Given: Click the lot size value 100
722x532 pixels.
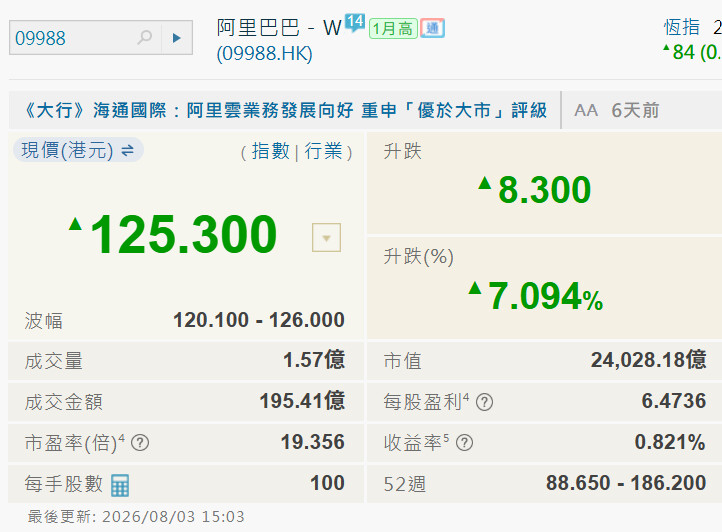Looking at the screenshot, I should 327,483.
